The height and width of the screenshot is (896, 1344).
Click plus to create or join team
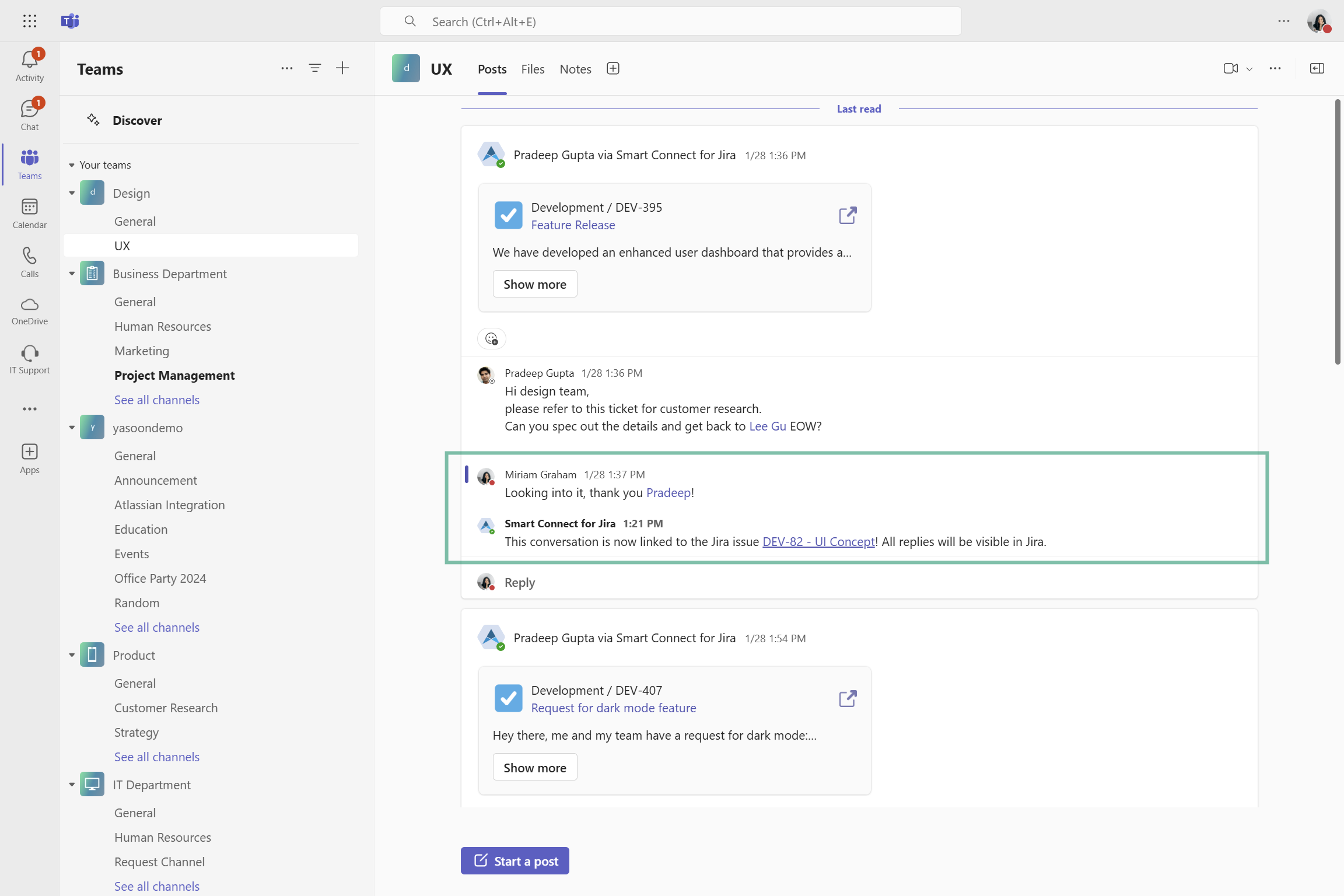[342, 68]
